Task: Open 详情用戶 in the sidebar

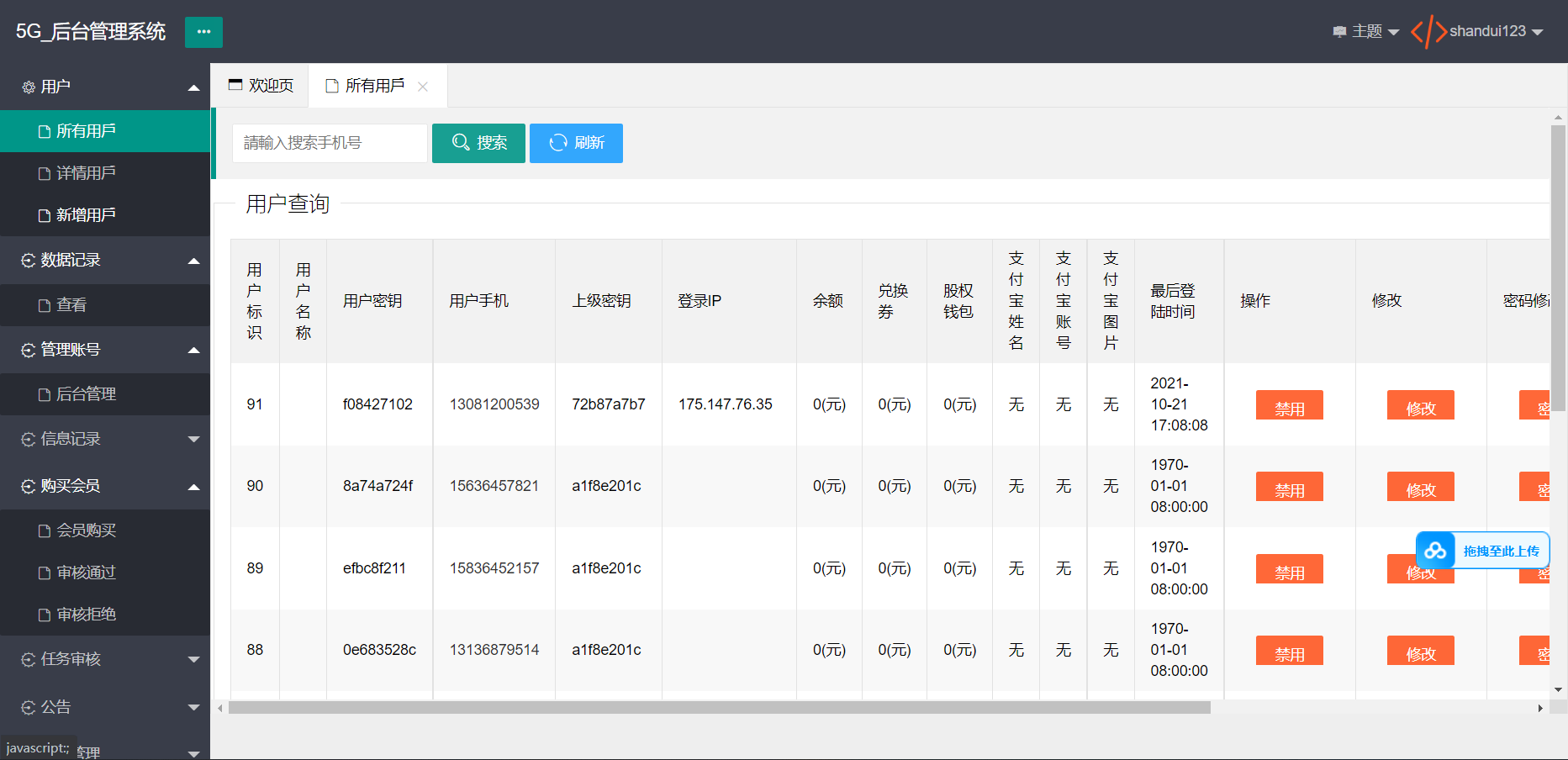Action: click(x=105, y=173)
